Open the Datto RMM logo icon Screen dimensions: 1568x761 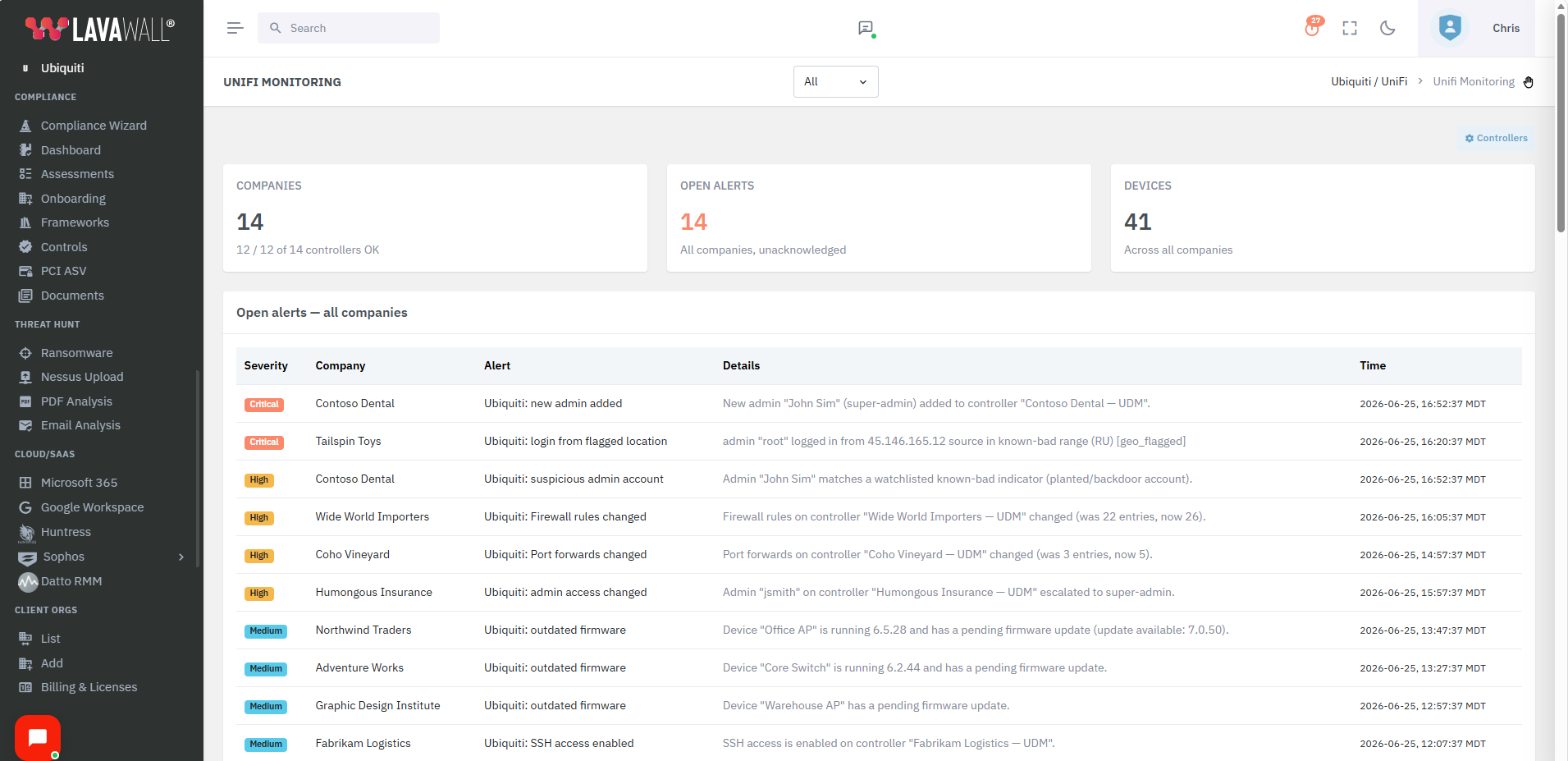click(x=28, y=582)
